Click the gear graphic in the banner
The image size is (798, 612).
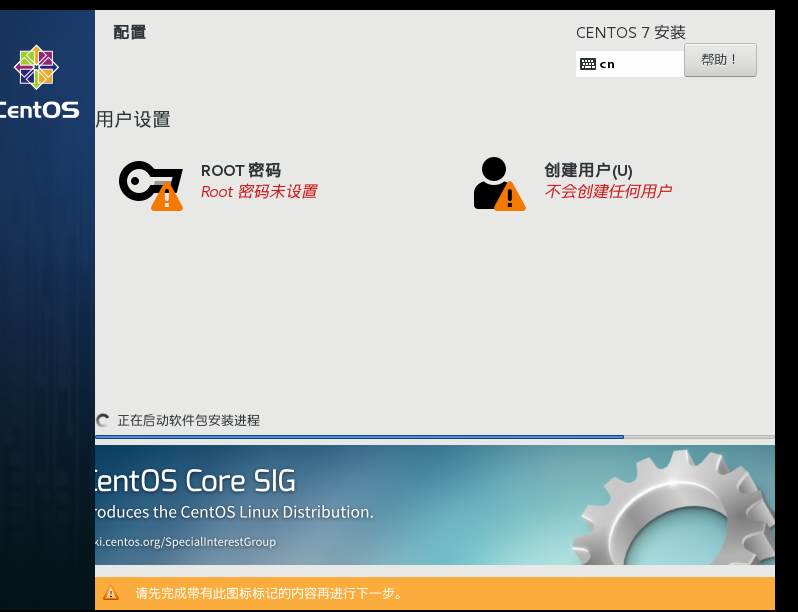(674, 507)
